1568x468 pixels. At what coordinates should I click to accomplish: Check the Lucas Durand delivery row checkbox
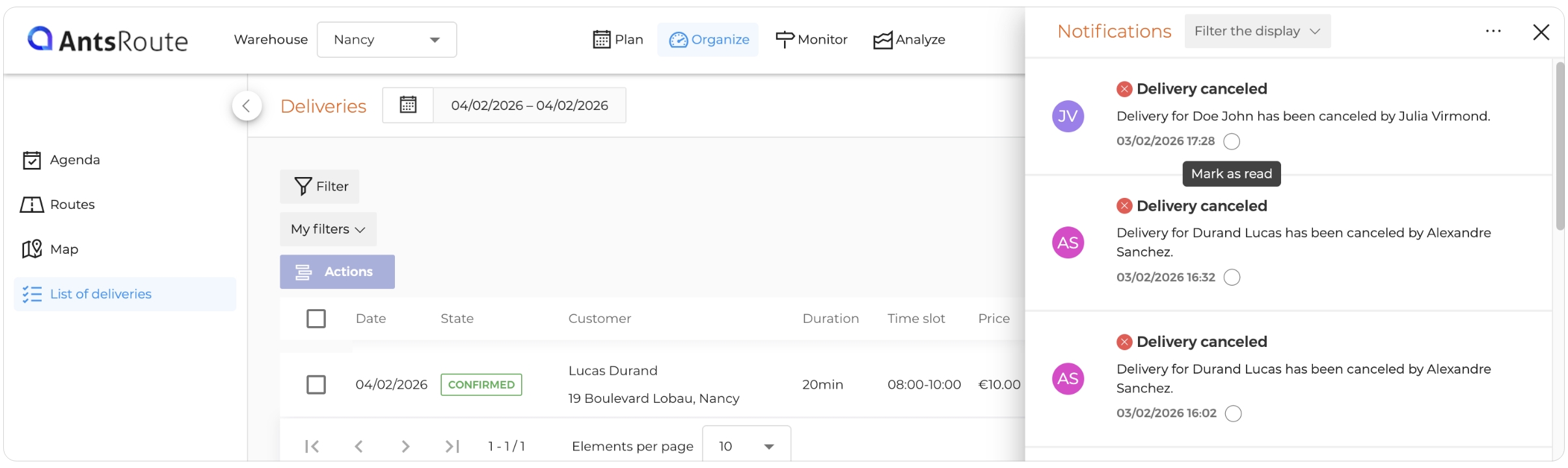tap(316, 385)
